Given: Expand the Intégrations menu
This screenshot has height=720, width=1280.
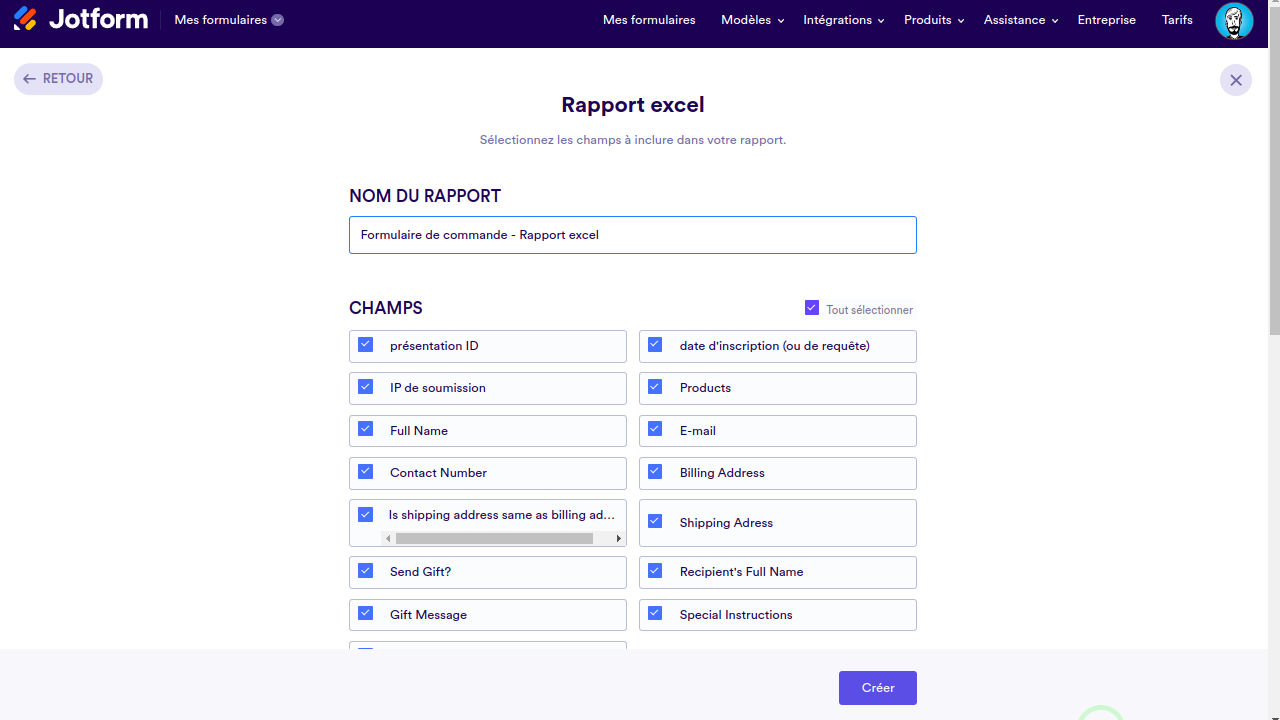Looking at the screenshot, I should [844, 20].
